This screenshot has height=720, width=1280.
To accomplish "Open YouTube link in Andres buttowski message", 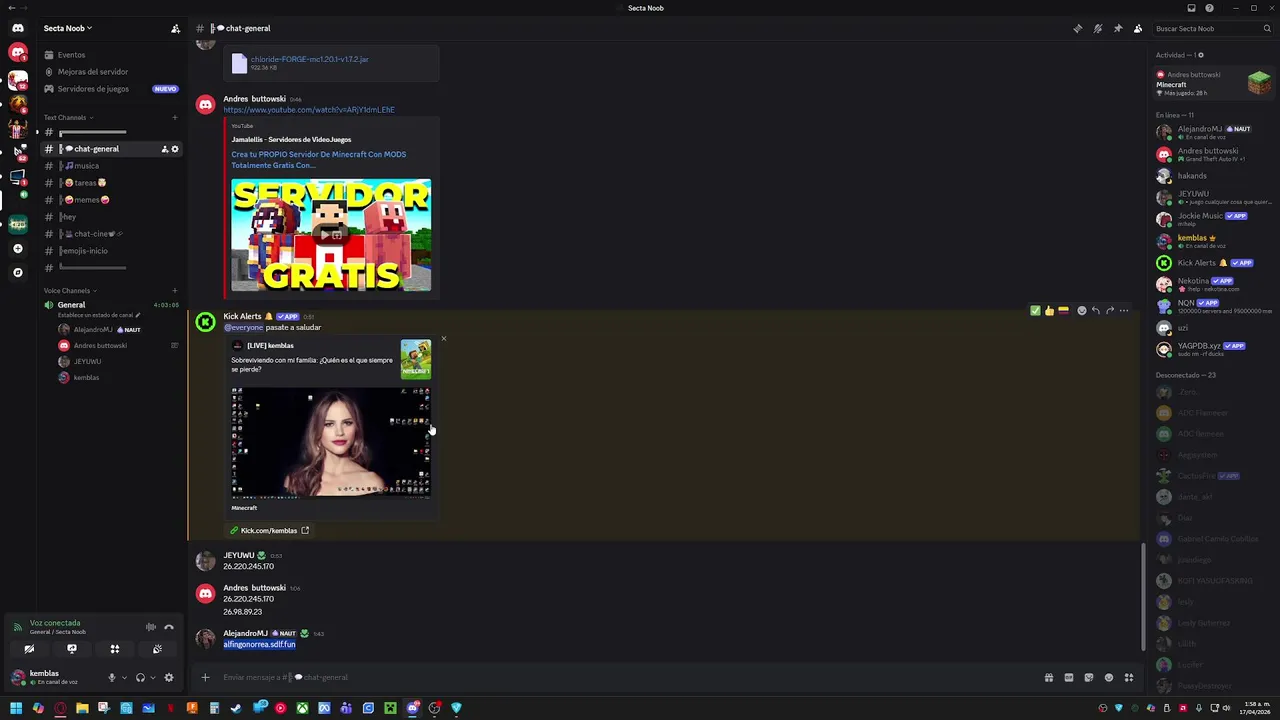I will point(308,110).
